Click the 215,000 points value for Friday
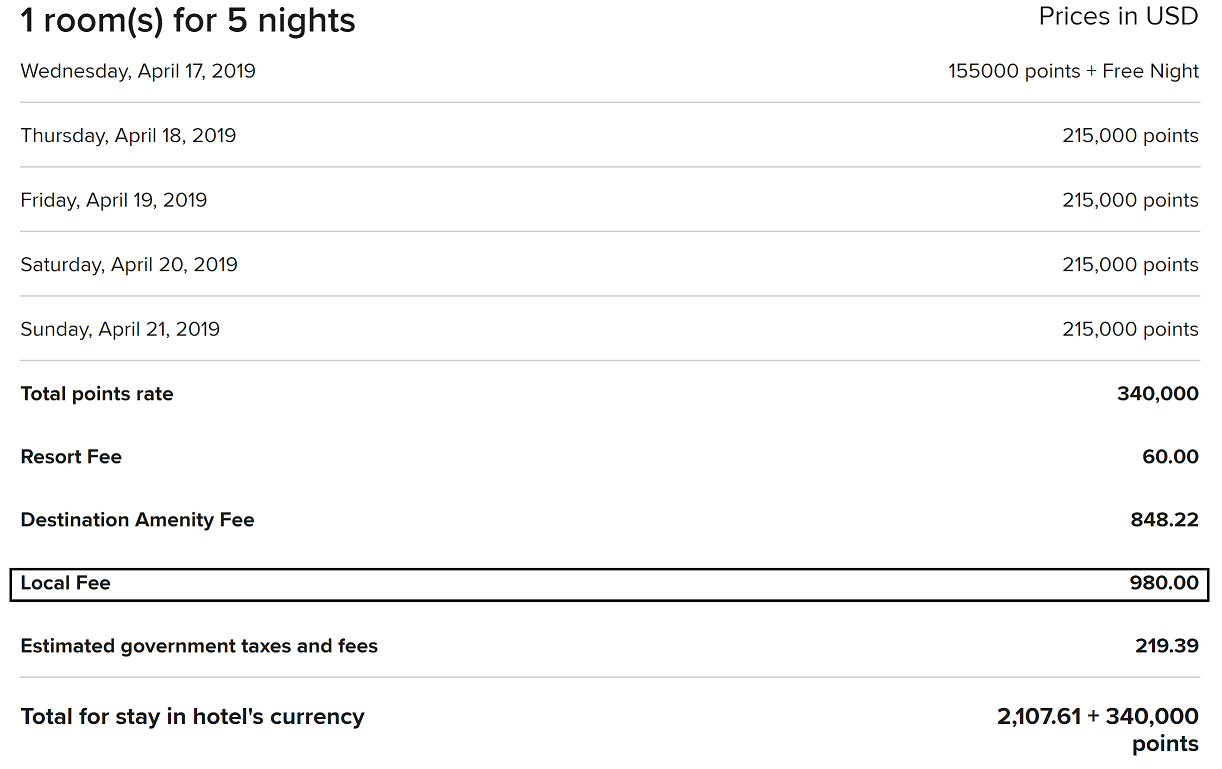The image size is (1222, 769). pyautogui.click(x=1130, y=200)
